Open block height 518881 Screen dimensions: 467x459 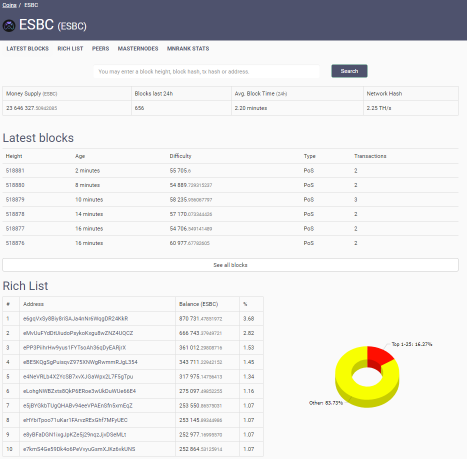(15, 171)
